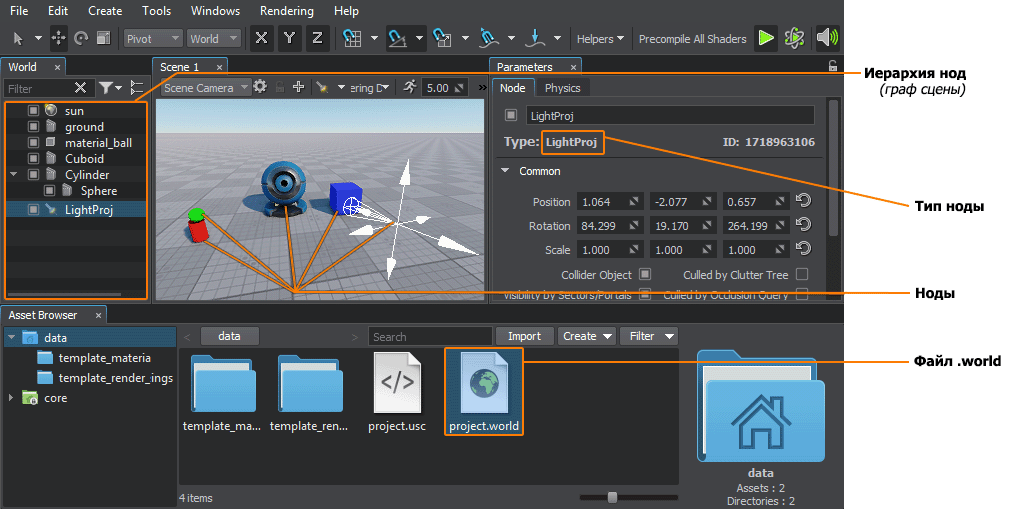Open the Pivot dropdown in toolbar
This screenshot has height=510, width=1014.
click(x=153, y=39)
